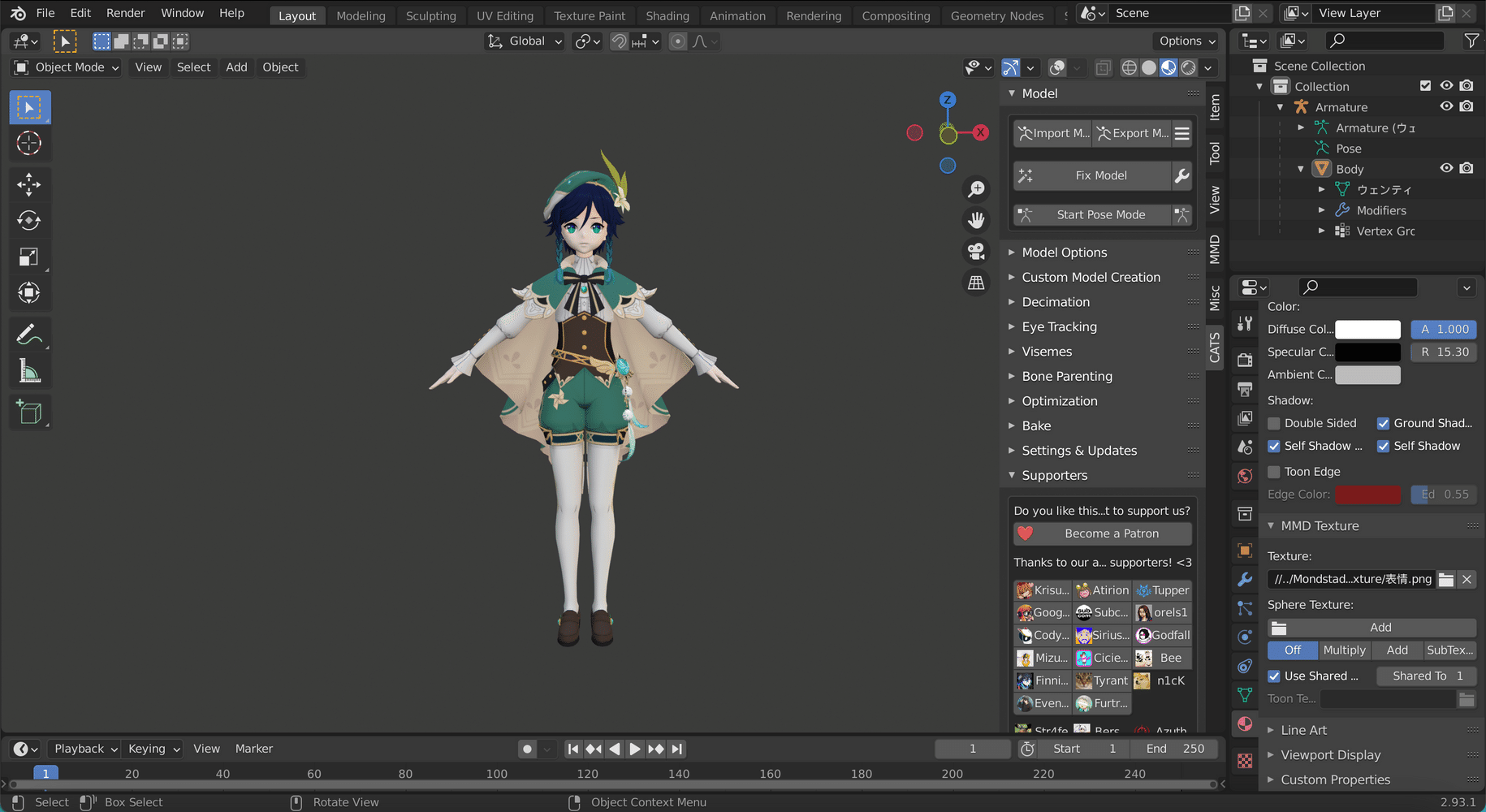Select the Measure tool
This screenshot has width=1486, height=812.
tap(29, 371)
